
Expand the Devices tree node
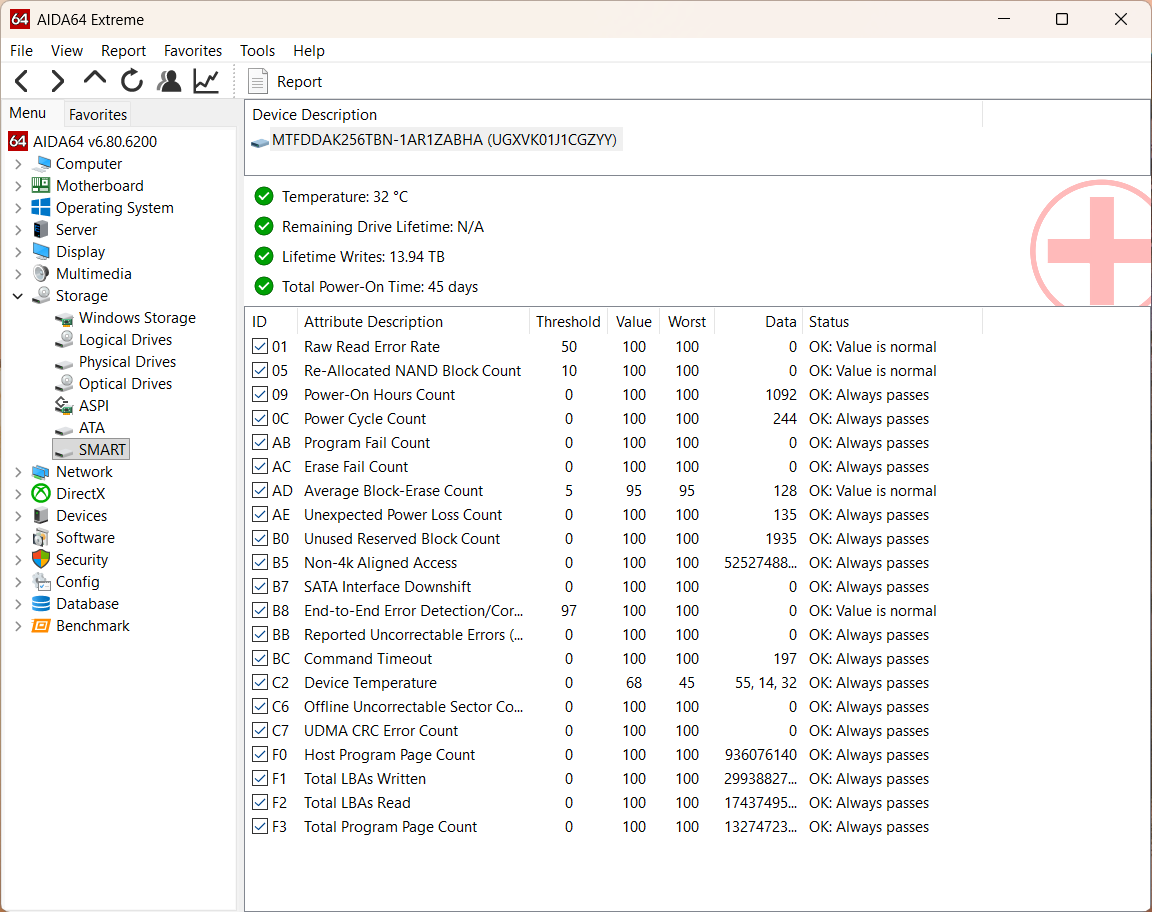18,516
